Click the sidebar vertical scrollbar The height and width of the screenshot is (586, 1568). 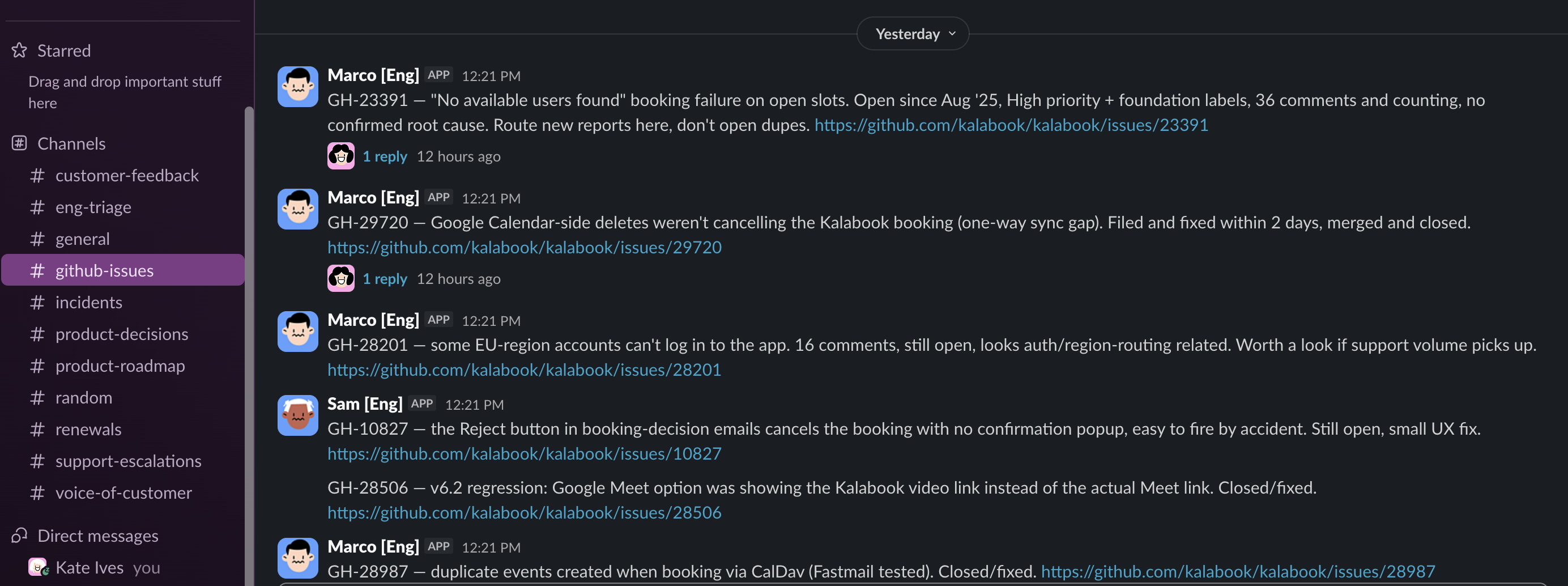[x=248, y=346]
